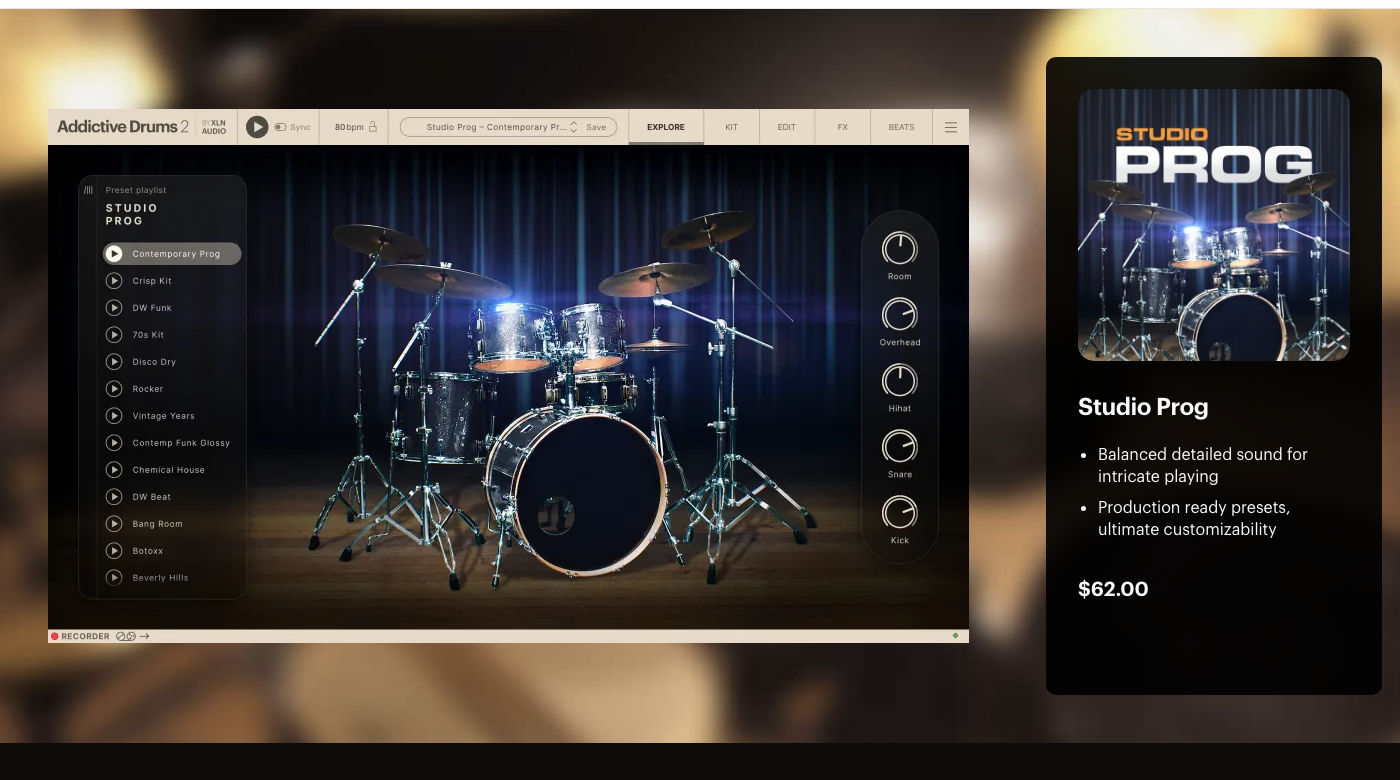Image resolution: width=1400 pixels, height=780 pixels.
Task: Open the FX tab
Action: click(x=843, y=127)
